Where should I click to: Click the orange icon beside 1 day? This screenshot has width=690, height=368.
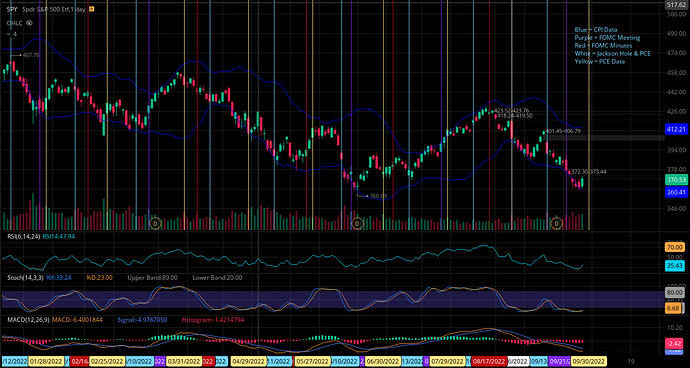[92, 9]
